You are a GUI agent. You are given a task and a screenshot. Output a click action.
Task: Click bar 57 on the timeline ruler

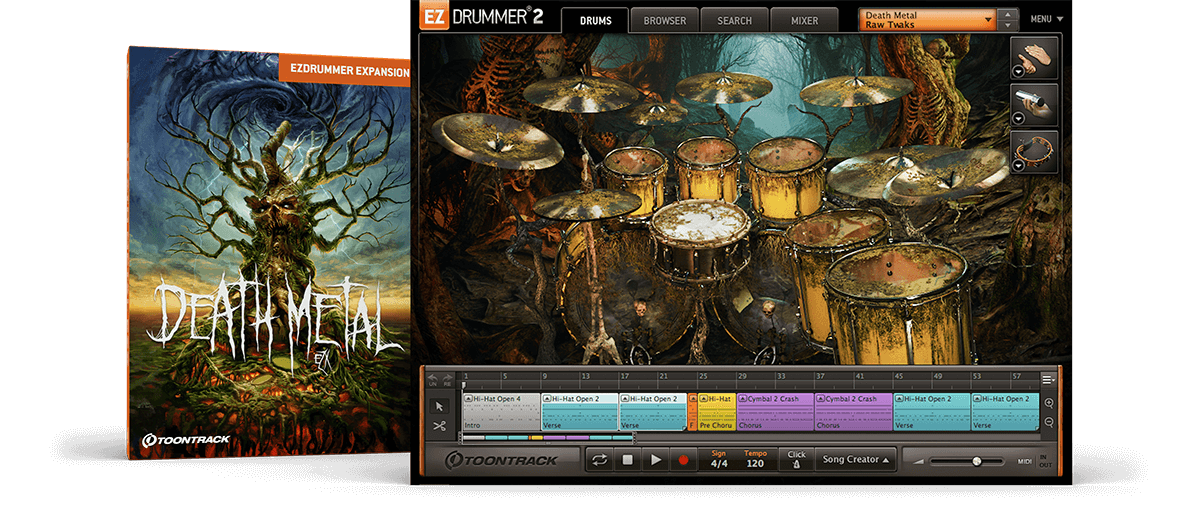coord(1017,377)
